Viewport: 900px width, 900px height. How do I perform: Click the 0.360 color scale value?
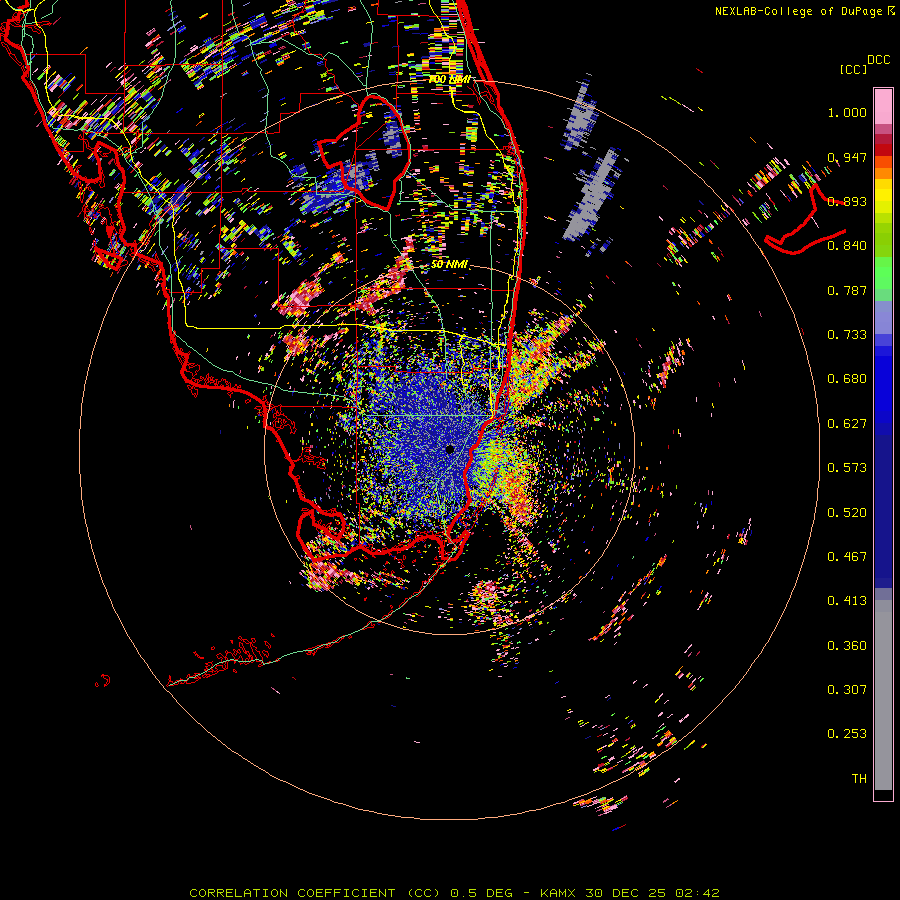coord(847,646)
